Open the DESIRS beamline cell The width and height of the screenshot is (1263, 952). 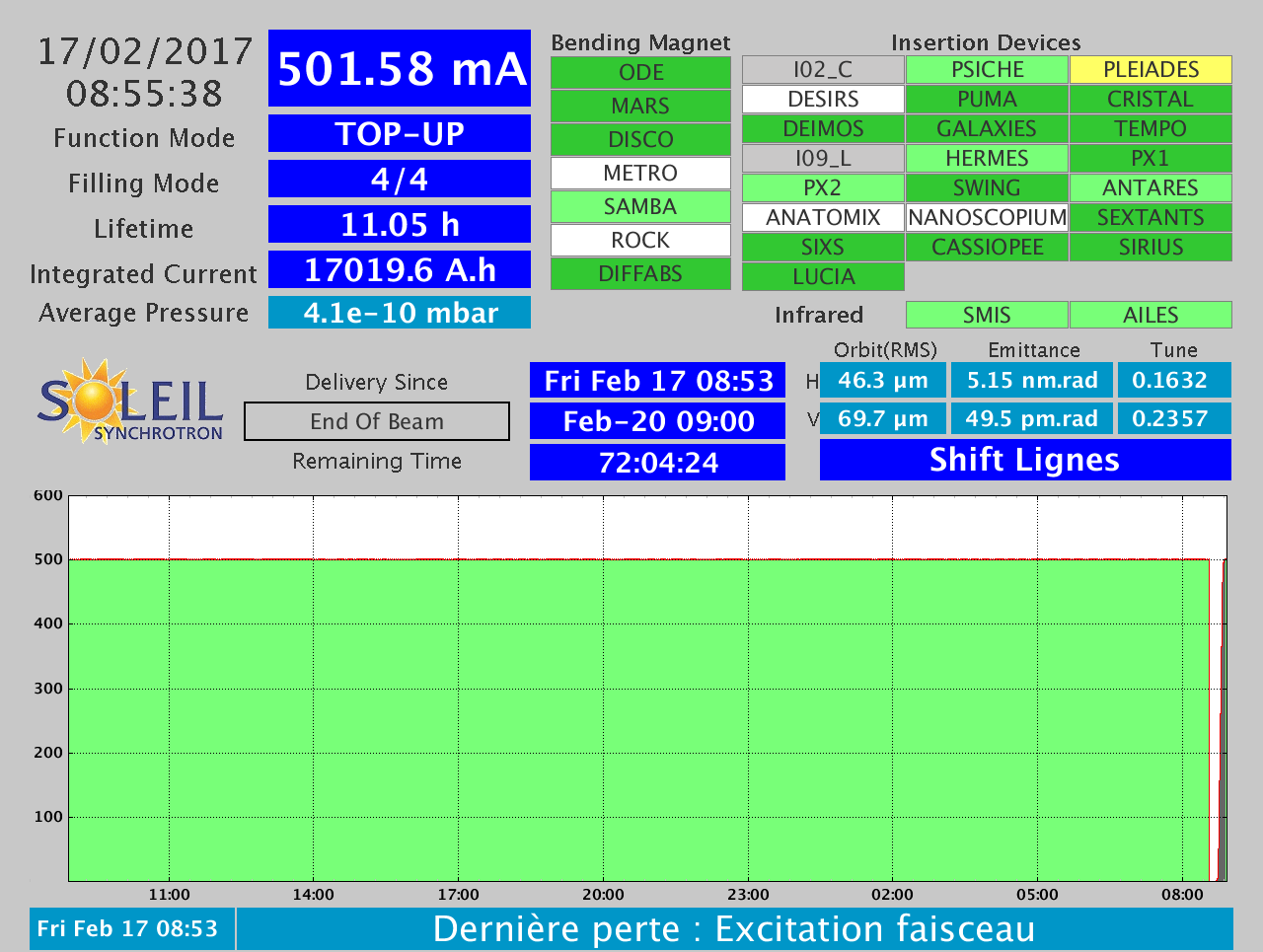(823, 100)
